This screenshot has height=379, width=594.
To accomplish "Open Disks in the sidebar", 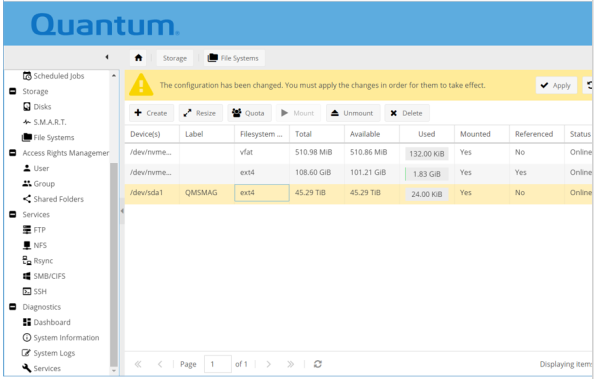I will point(37,107).
